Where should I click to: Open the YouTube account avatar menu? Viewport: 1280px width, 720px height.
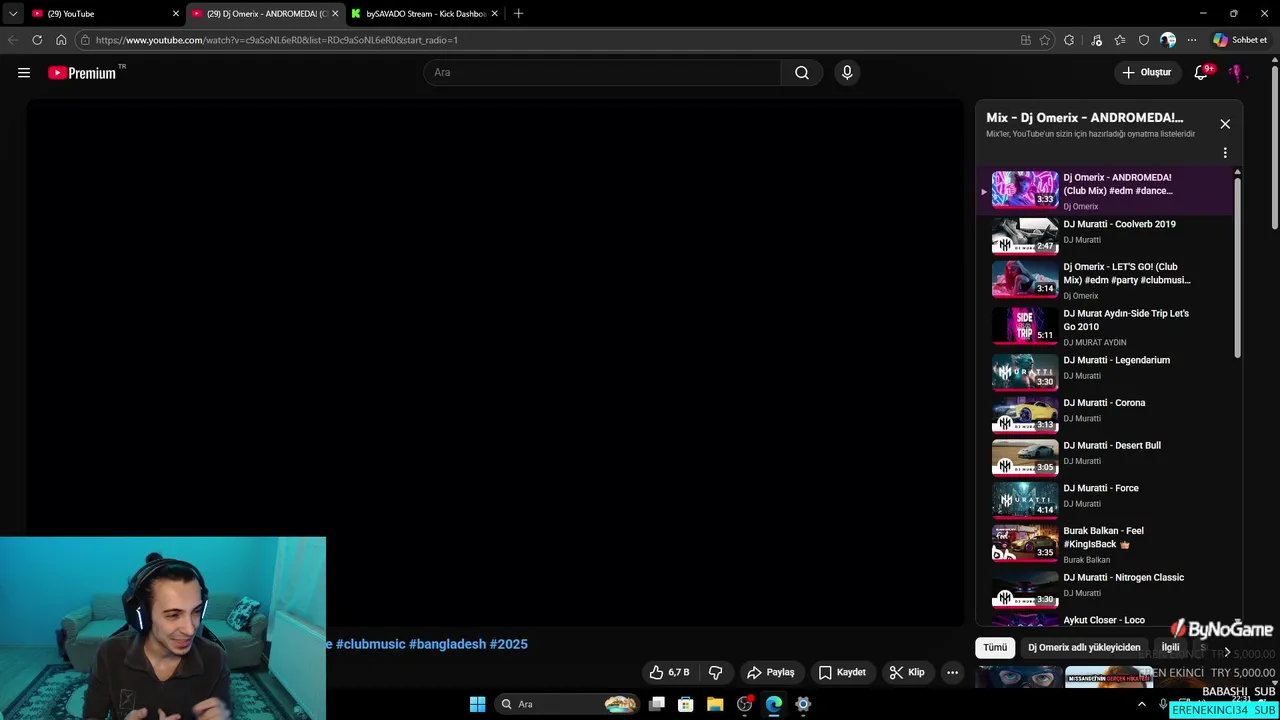(x=1237, y=72)
